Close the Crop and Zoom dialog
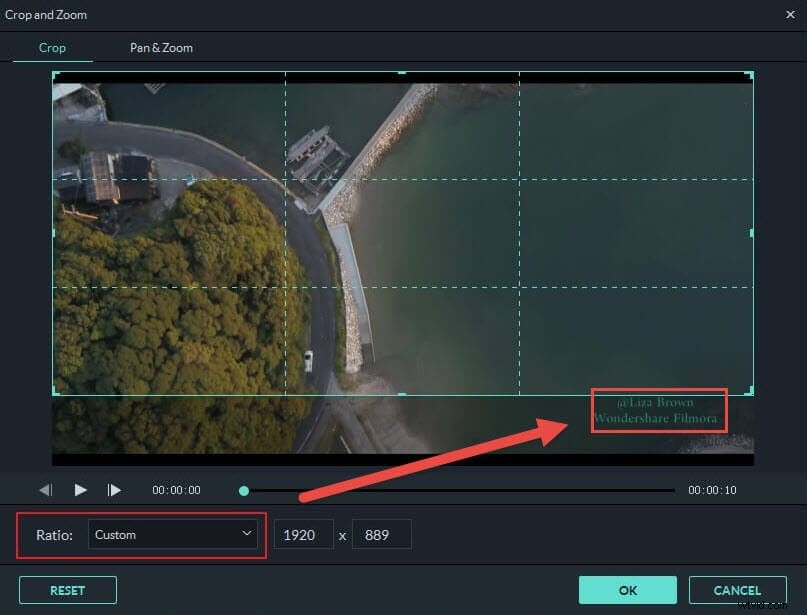This screenshot has height=615, width=807. (x=791, y=14)
